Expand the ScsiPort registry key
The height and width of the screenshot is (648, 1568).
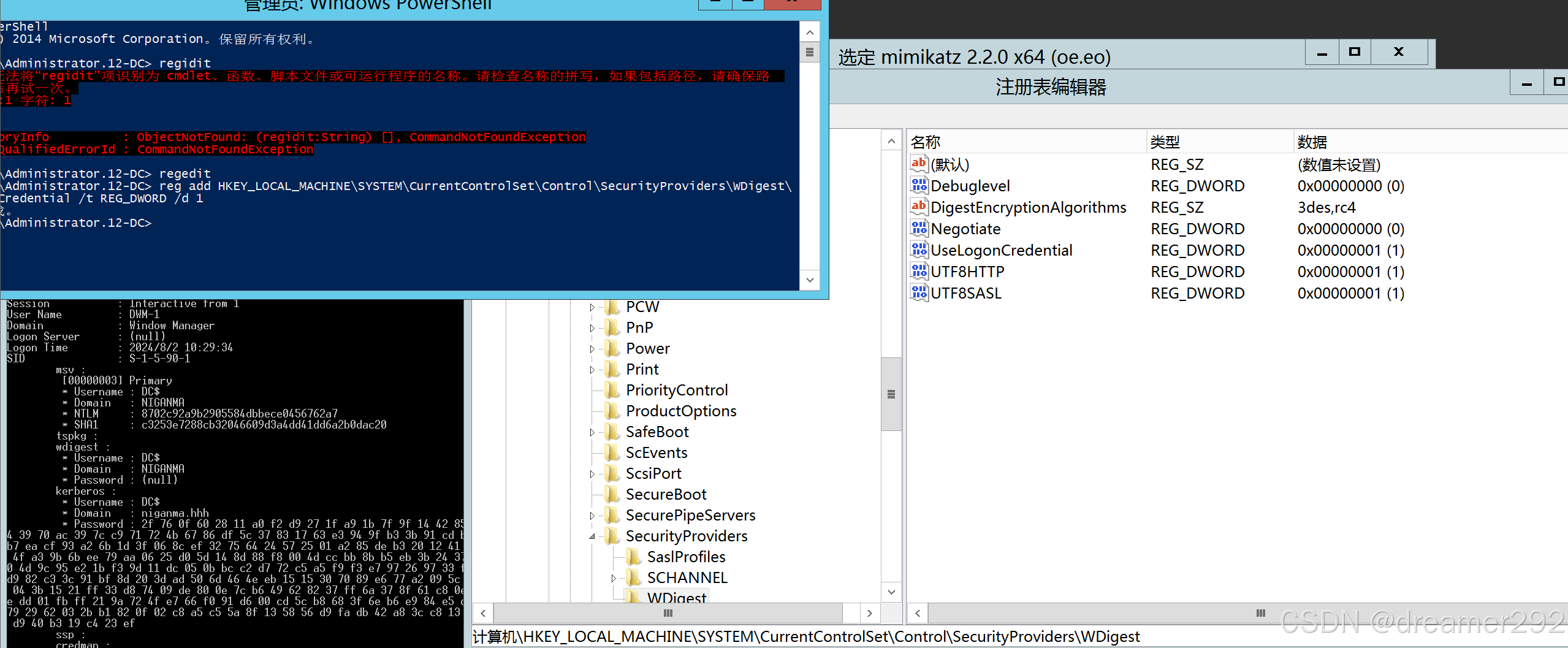point(592,474)
